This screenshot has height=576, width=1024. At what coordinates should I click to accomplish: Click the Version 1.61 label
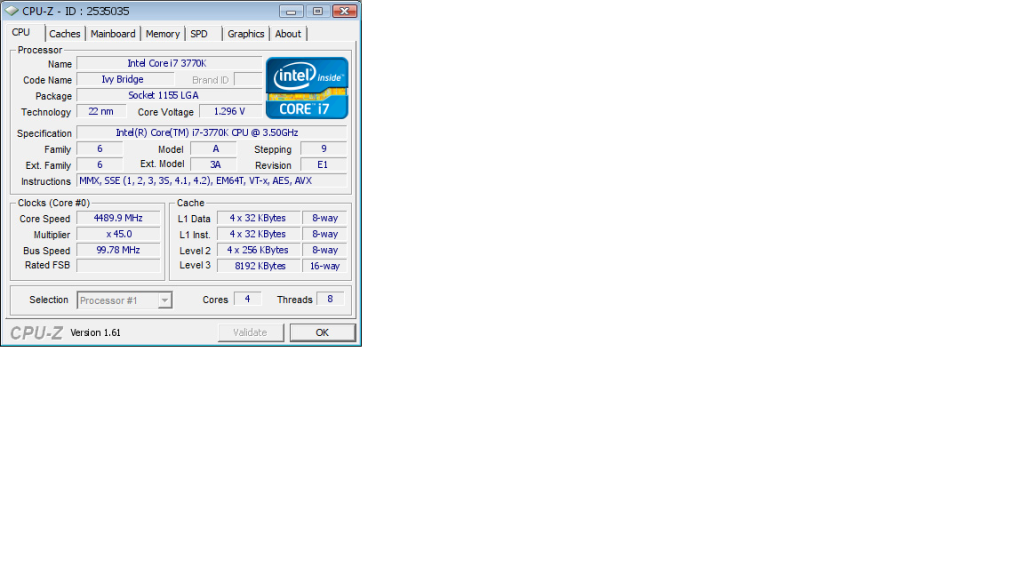coord(95,332)
